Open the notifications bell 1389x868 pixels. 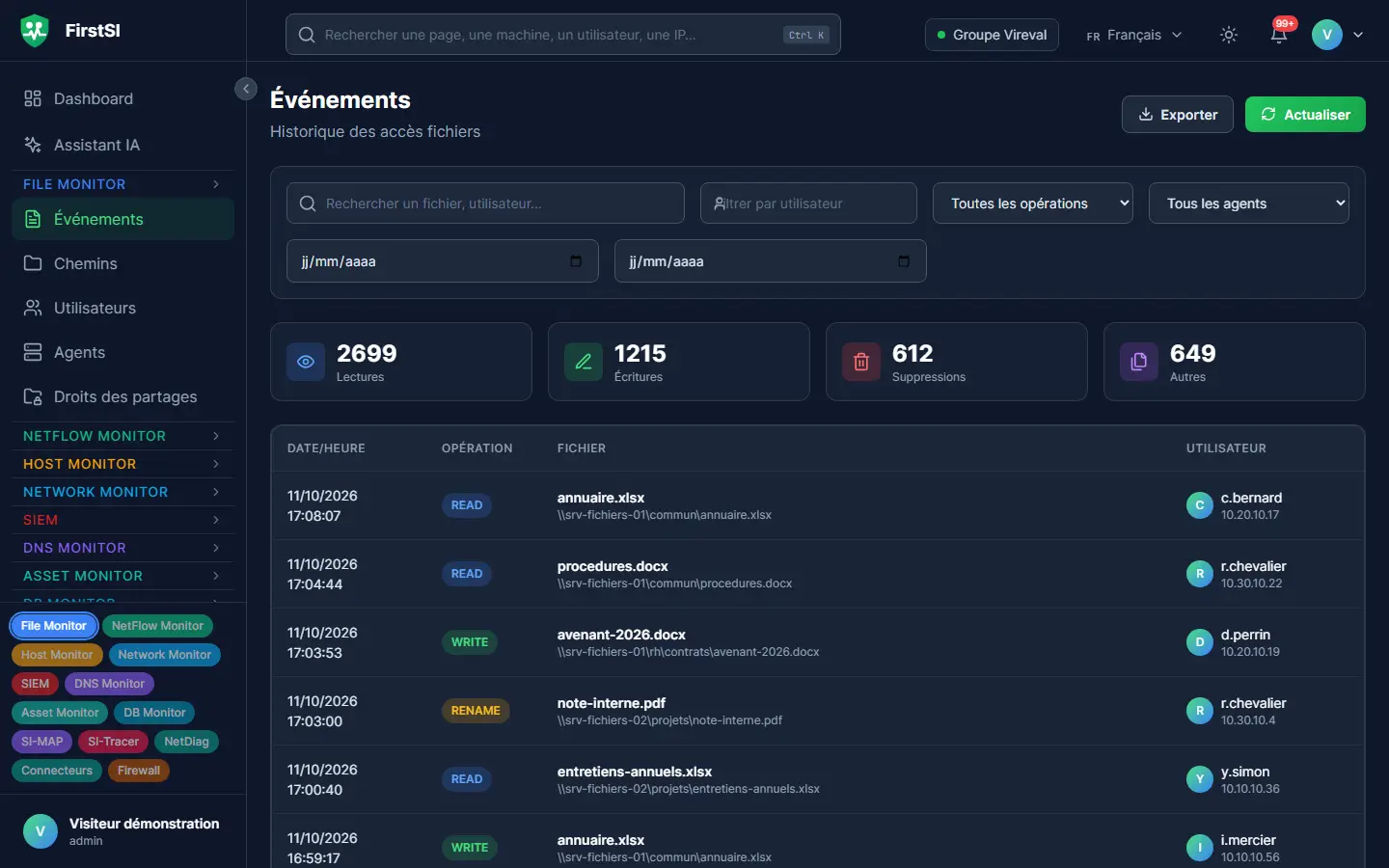1279,35
